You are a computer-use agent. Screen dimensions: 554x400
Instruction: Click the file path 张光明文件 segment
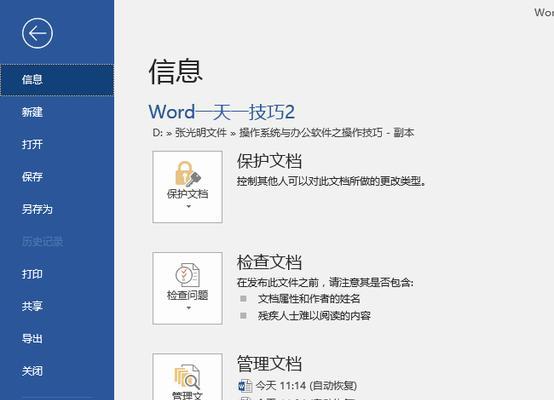point(201,133)
